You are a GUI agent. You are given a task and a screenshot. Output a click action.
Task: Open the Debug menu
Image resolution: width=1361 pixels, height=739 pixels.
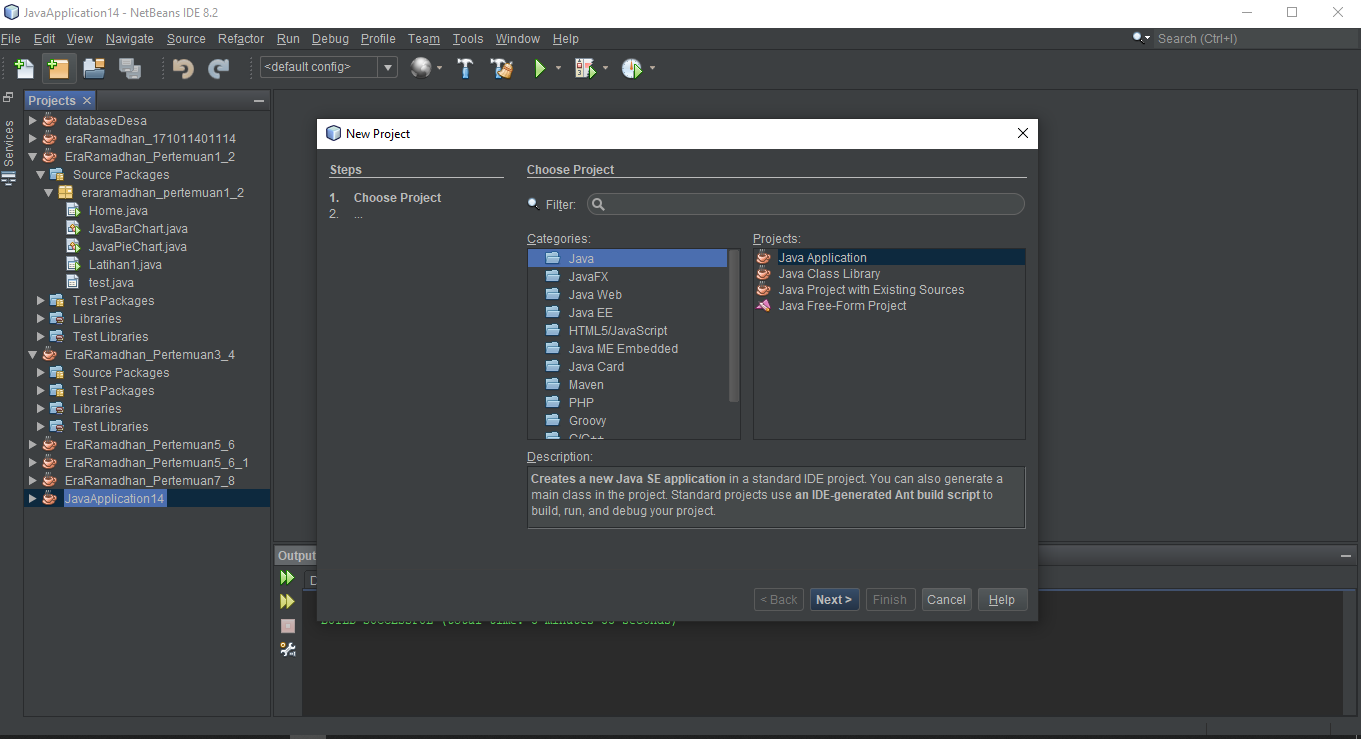tap(330, 39)
